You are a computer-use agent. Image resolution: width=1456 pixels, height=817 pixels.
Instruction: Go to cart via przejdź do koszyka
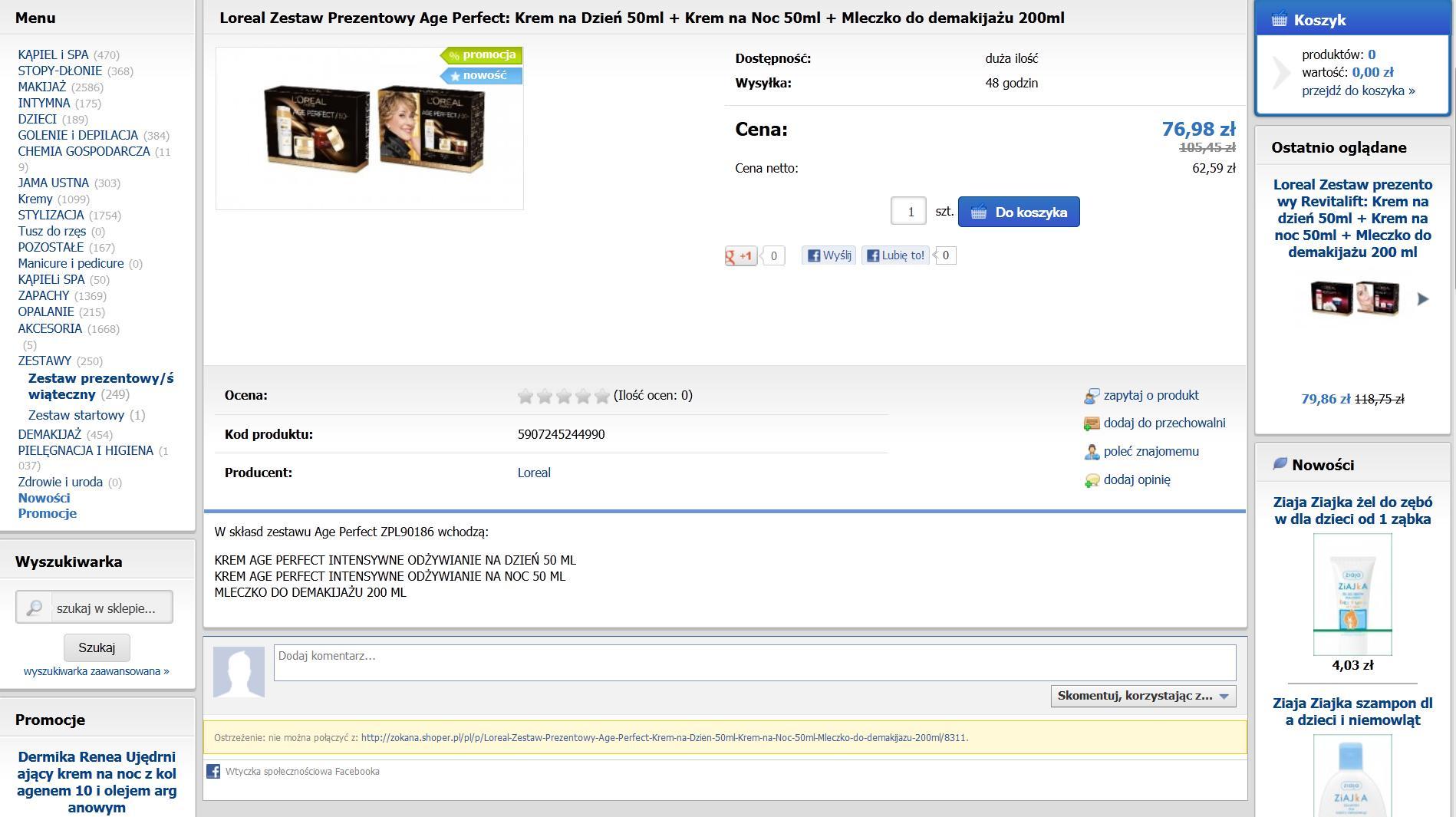pos(1359,91)
